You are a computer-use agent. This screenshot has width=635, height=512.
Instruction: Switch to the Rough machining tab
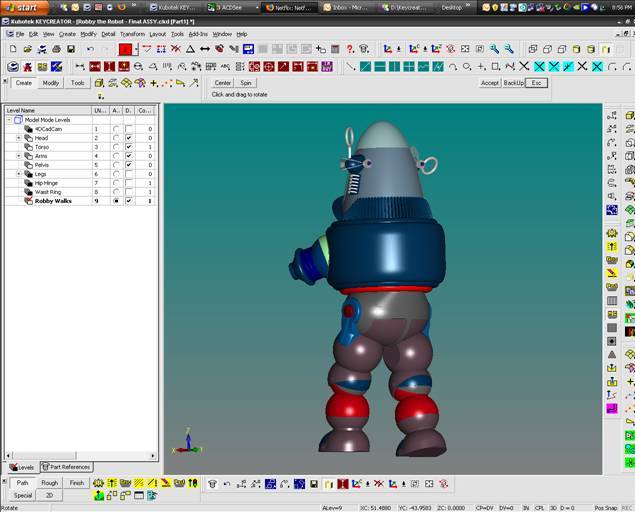(49, 483)
